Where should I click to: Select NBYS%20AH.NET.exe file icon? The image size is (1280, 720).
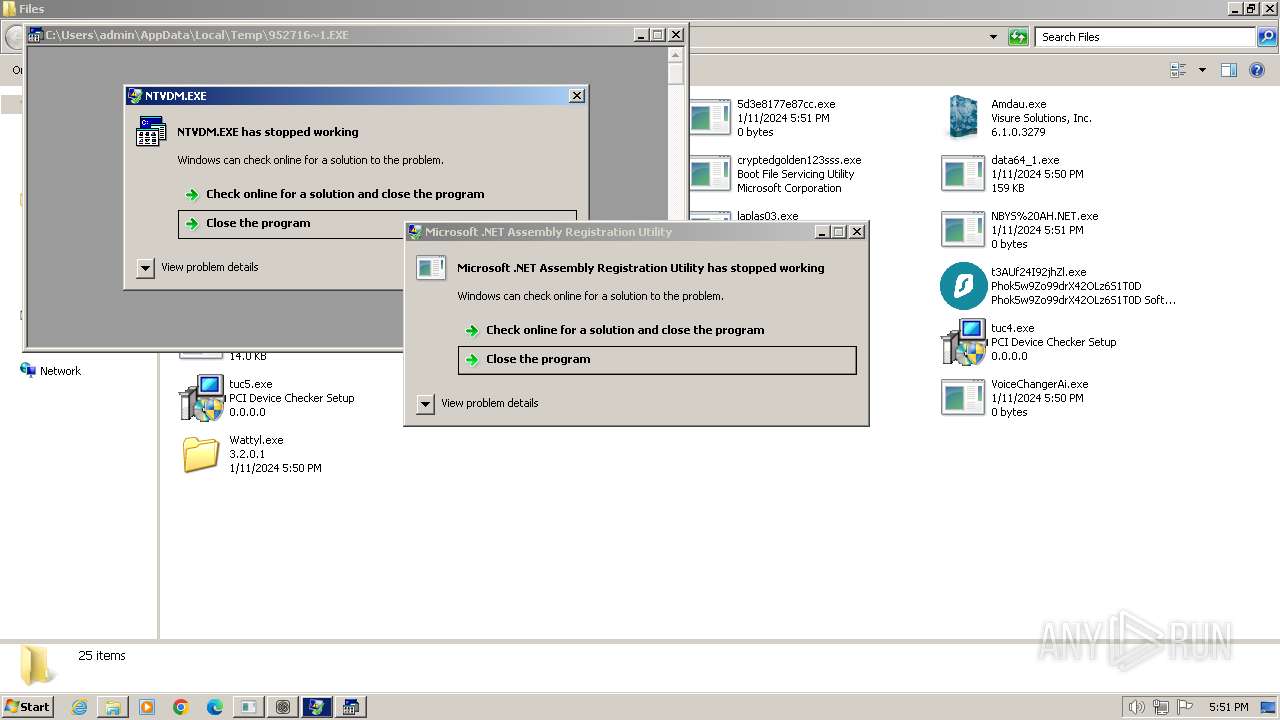point(963,229)
